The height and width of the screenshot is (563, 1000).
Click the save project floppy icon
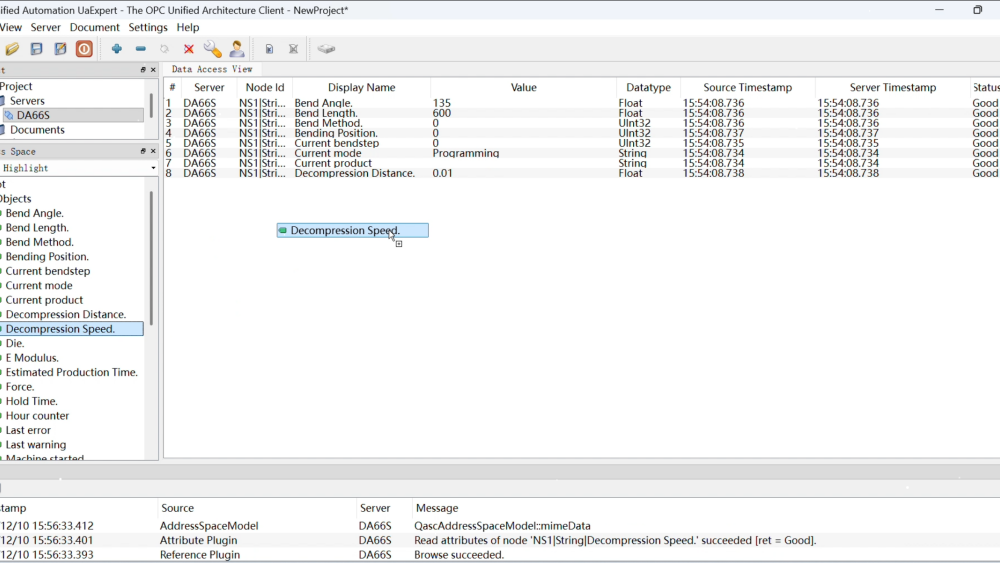click(x=36, y=49)
